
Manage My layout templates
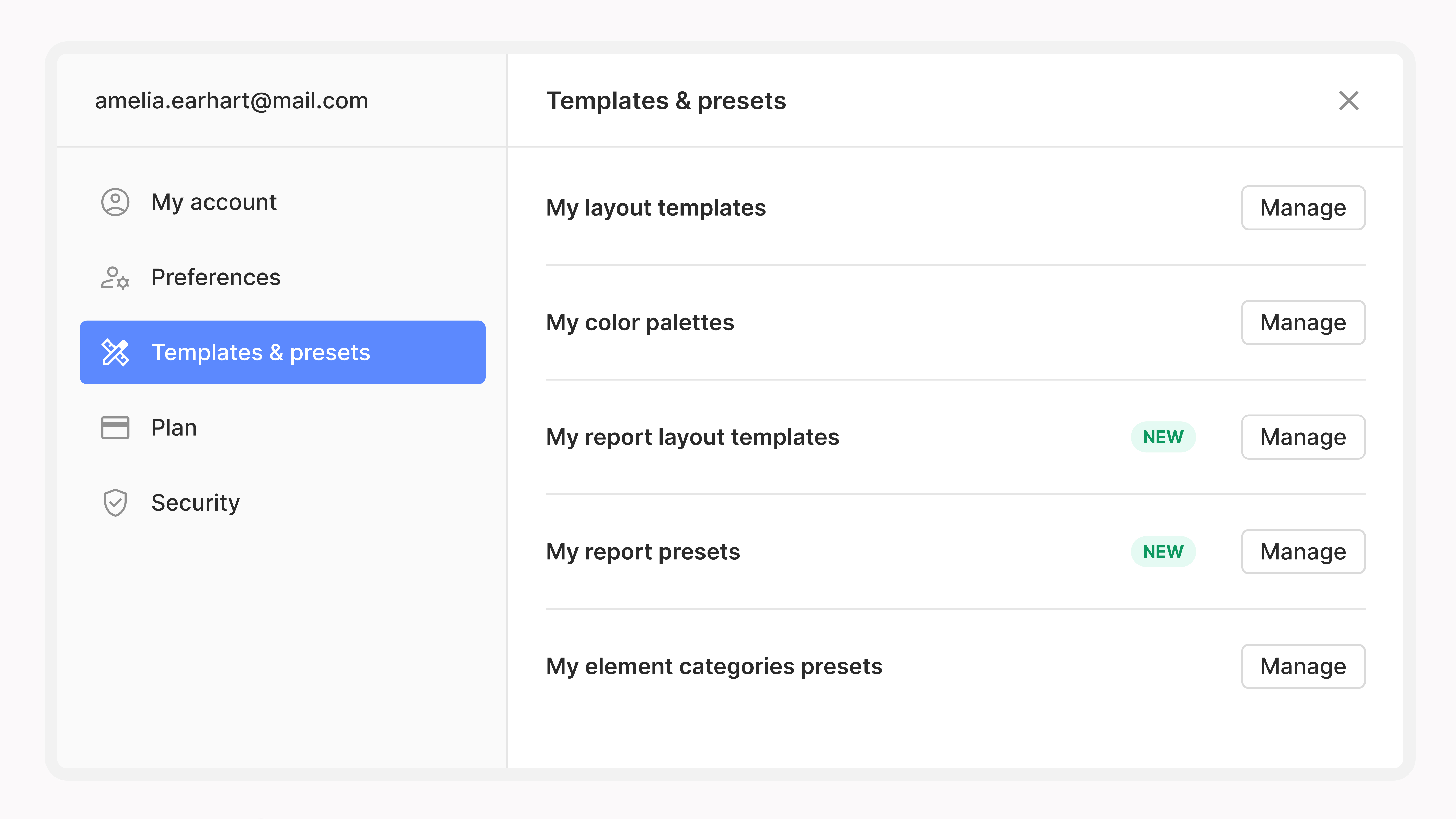click(1303, 208)
